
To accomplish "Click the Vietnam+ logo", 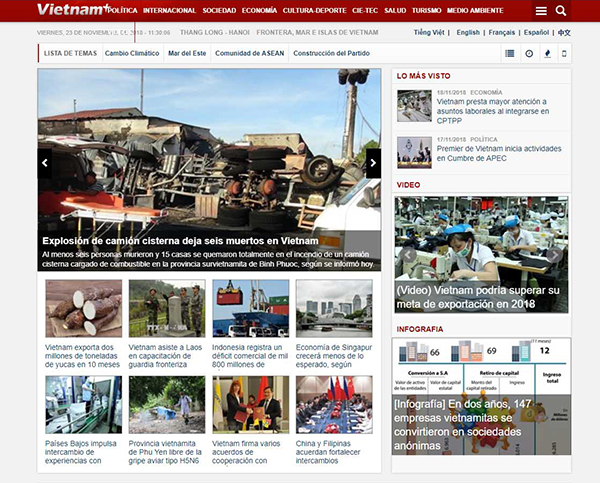I will pyautogui.click(x=70, y=10).
